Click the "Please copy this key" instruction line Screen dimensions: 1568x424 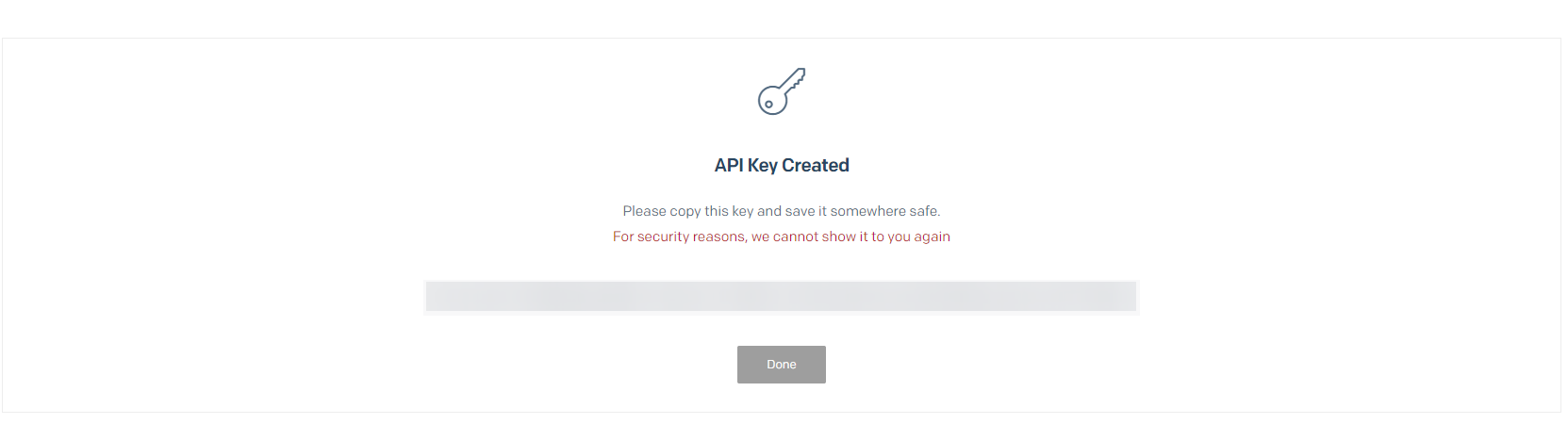click(782, 211)
